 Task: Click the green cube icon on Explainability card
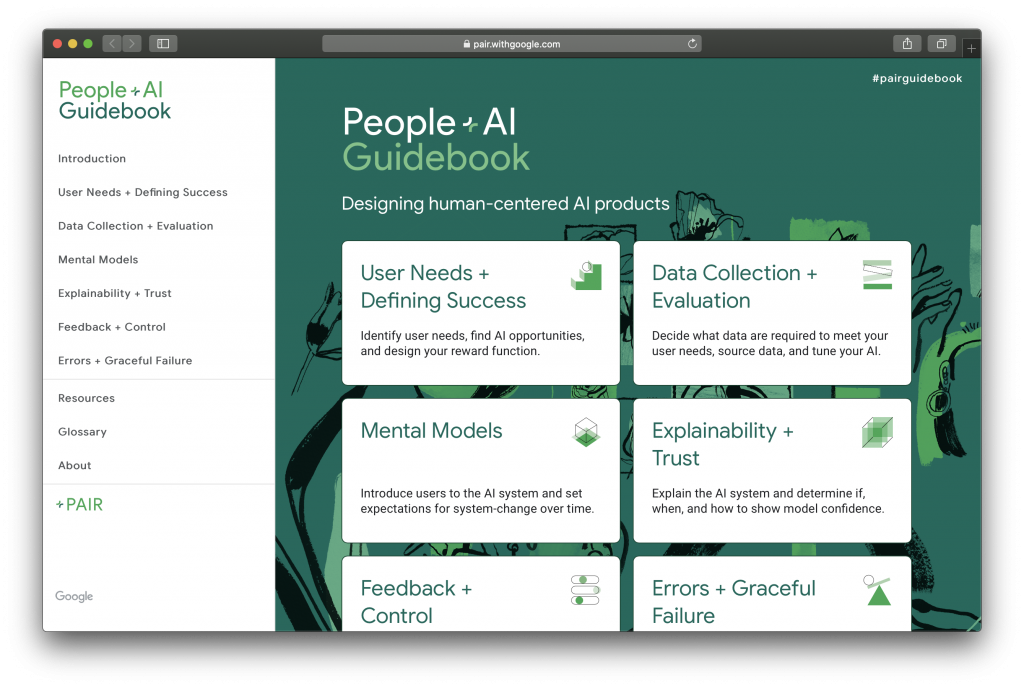click(877, 432)
